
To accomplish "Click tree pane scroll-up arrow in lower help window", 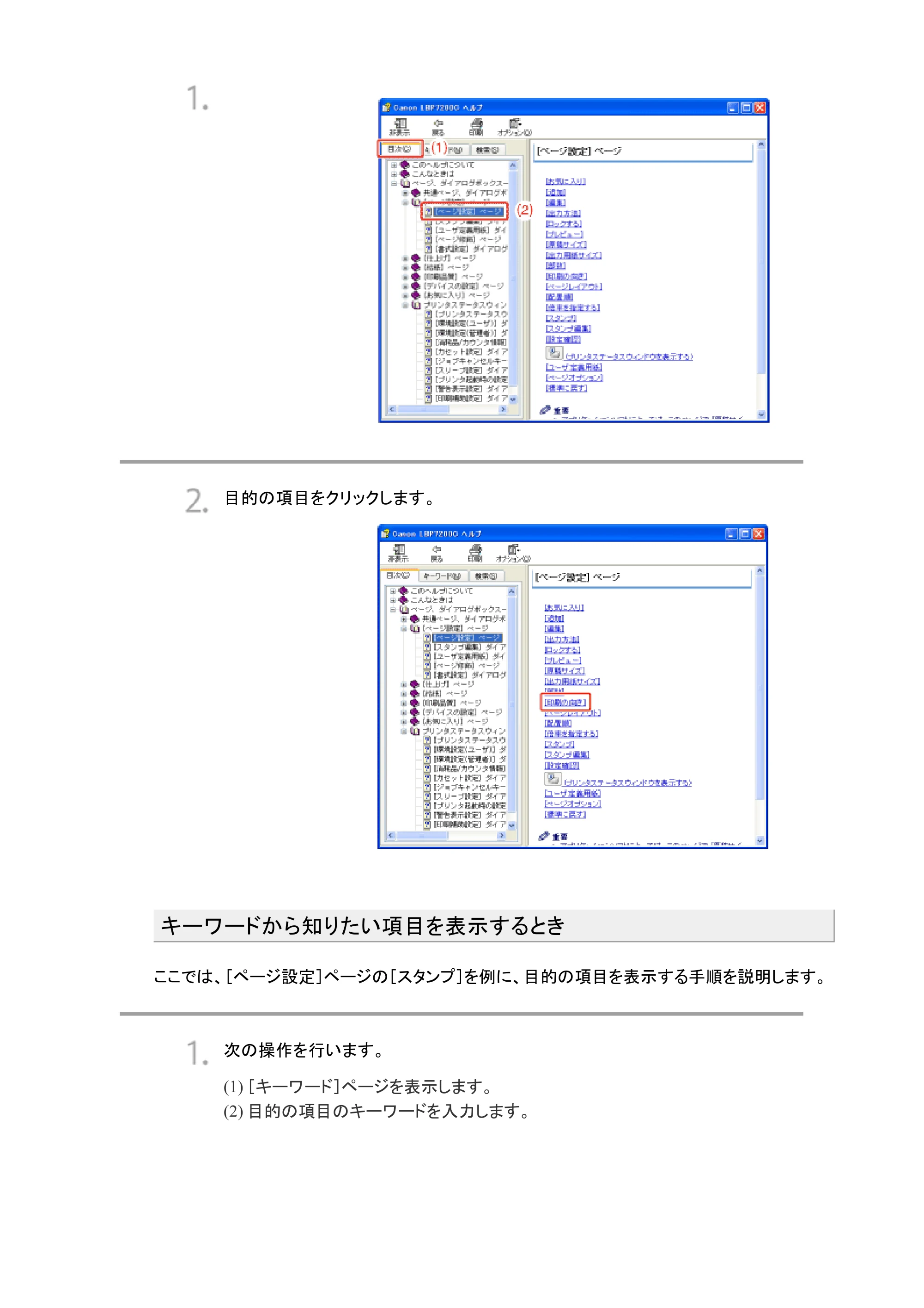I will [511, 591].
